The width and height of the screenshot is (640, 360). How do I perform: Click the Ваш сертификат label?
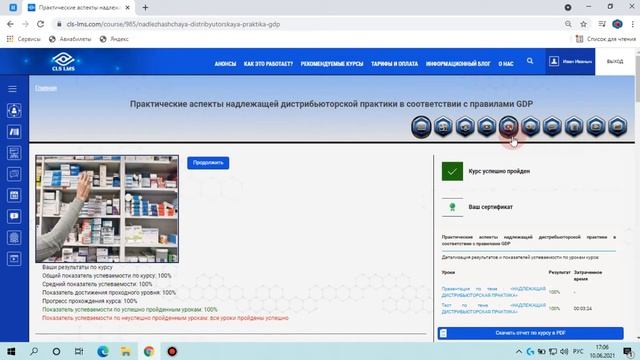tap(491, 207)
